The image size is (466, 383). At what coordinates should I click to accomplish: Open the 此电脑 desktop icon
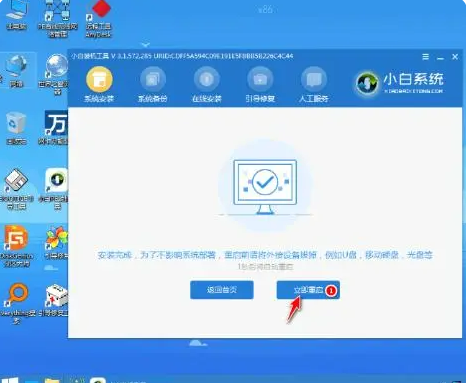[x=16, y=16]
